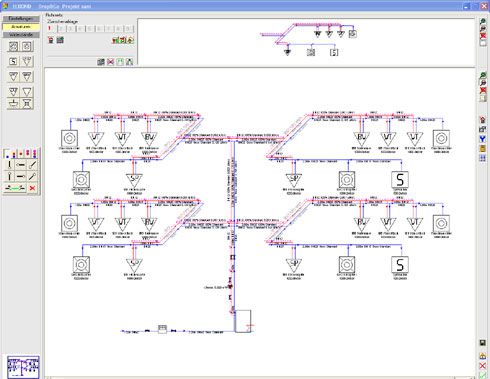Zoom in using overview pane green magnifier

(482, 22)
